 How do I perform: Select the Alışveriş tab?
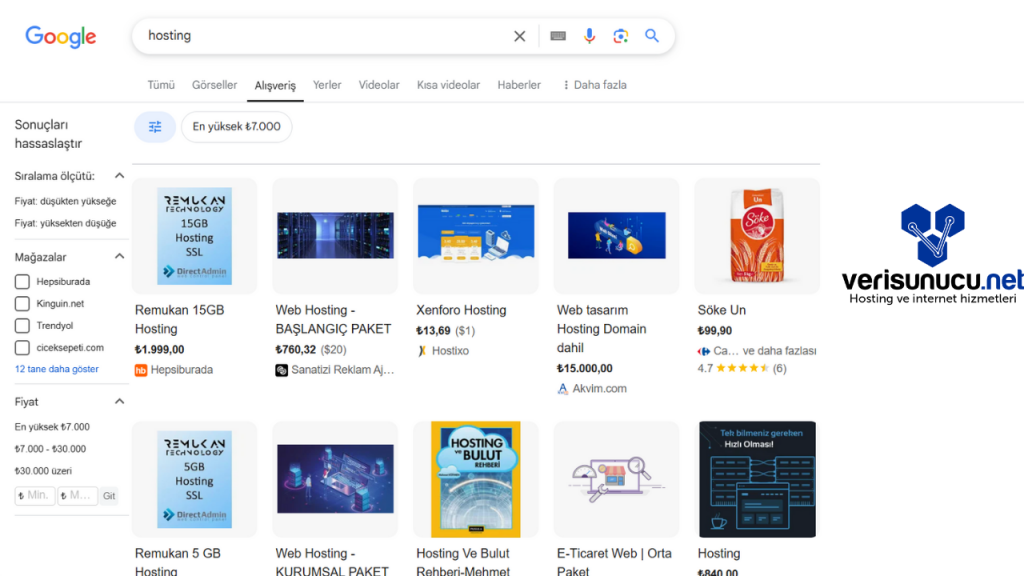click(275, 86)
